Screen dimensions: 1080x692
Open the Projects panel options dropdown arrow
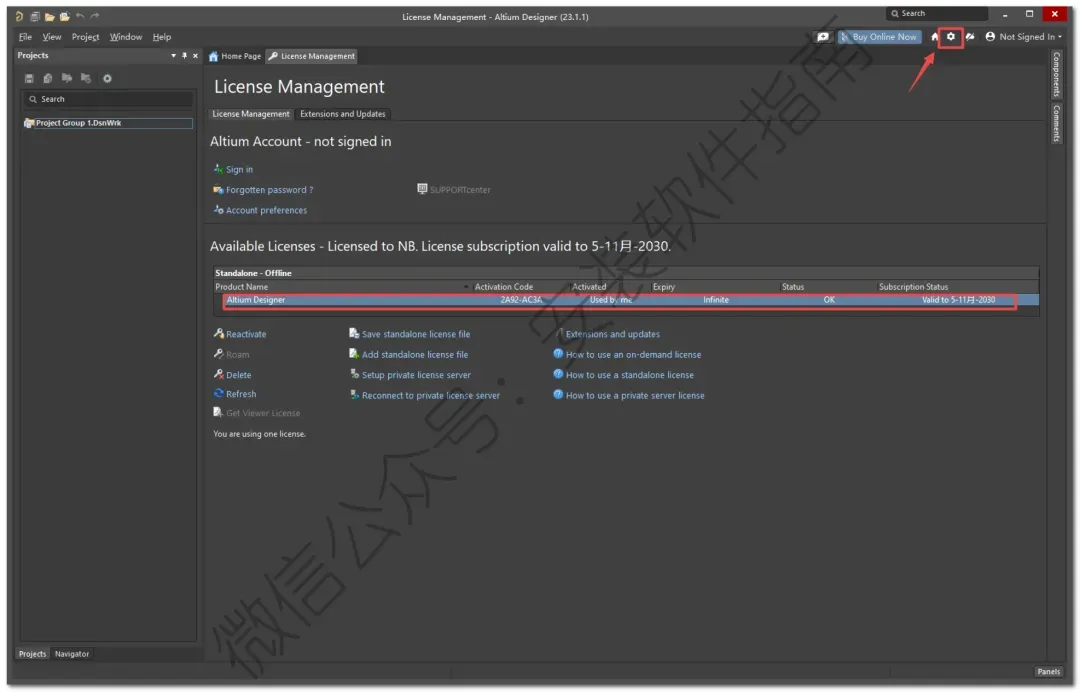click(173, 56)
